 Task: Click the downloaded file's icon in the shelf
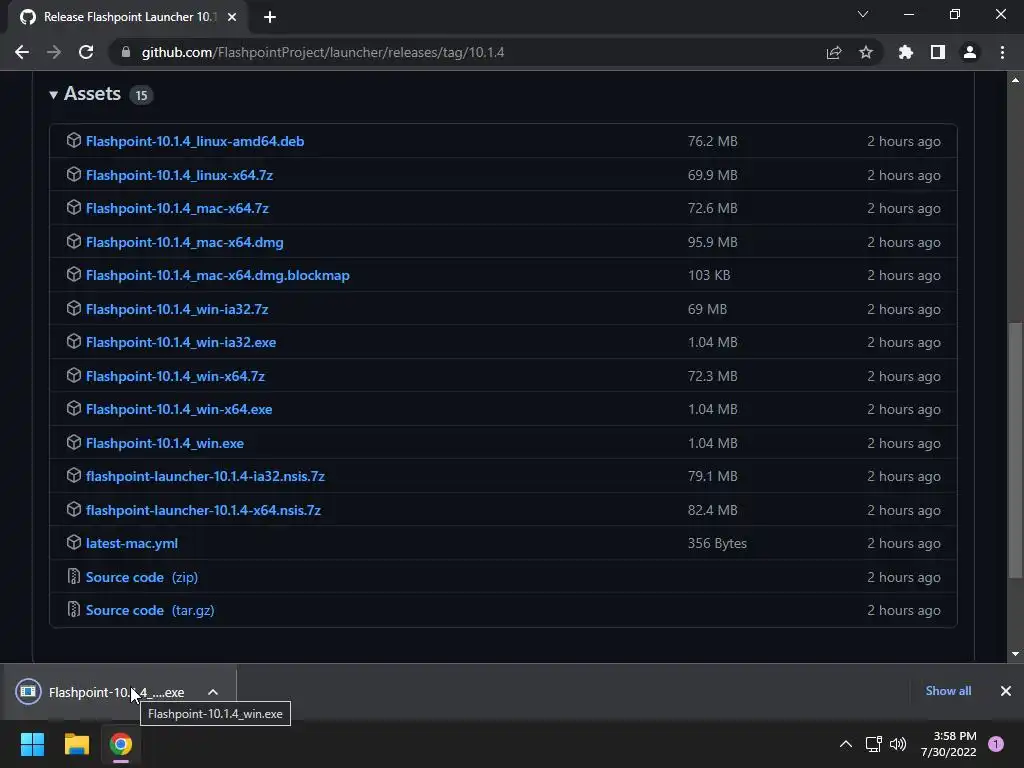[28, 692]
